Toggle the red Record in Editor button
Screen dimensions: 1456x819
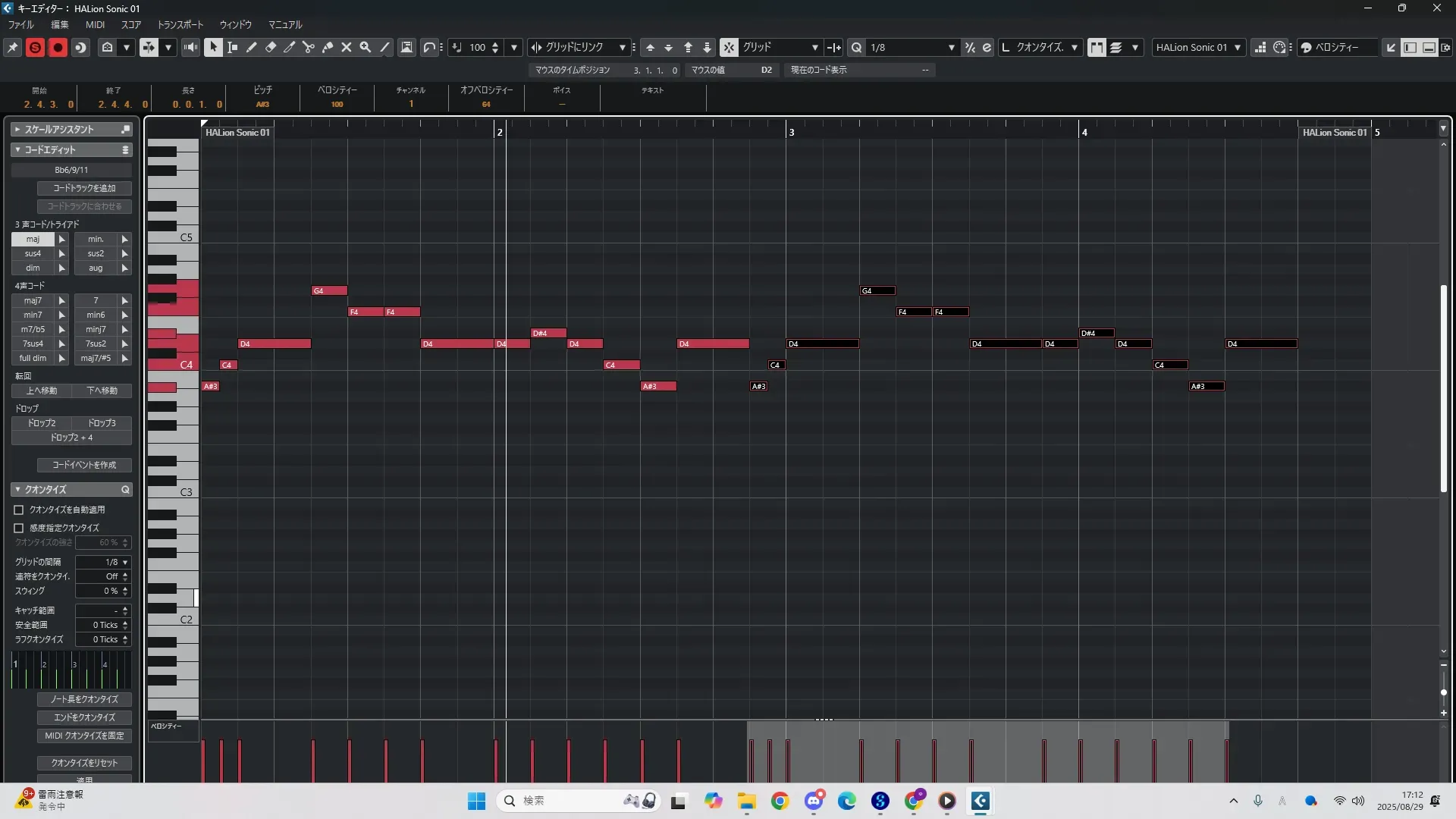58,47
